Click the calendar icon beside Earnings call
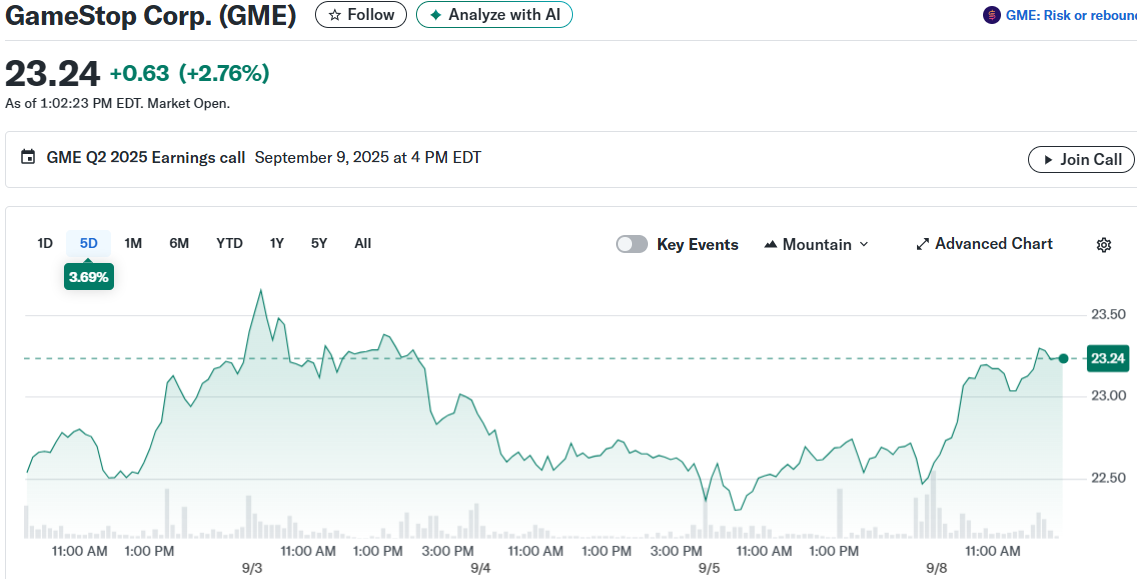 point(28,158)
